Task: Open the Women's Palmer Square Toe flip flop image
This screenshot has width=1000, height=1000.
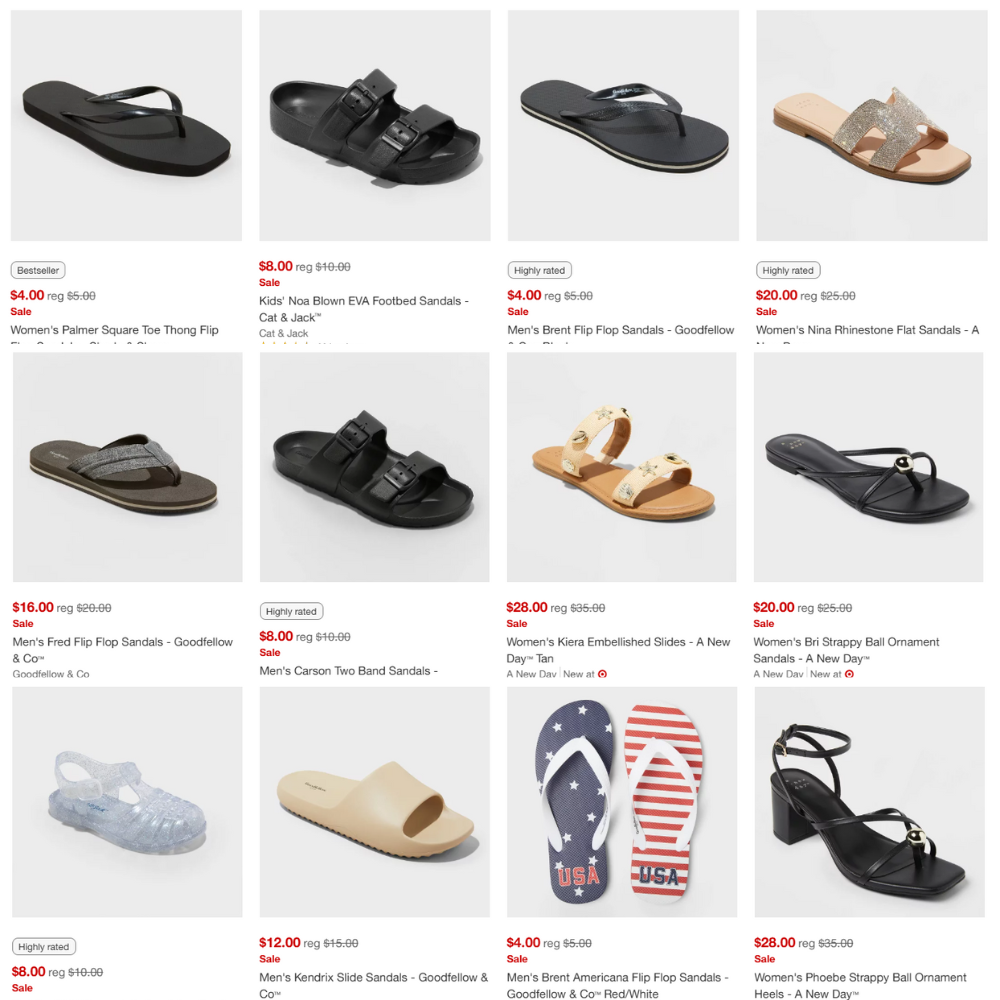Action: (126, 126)
